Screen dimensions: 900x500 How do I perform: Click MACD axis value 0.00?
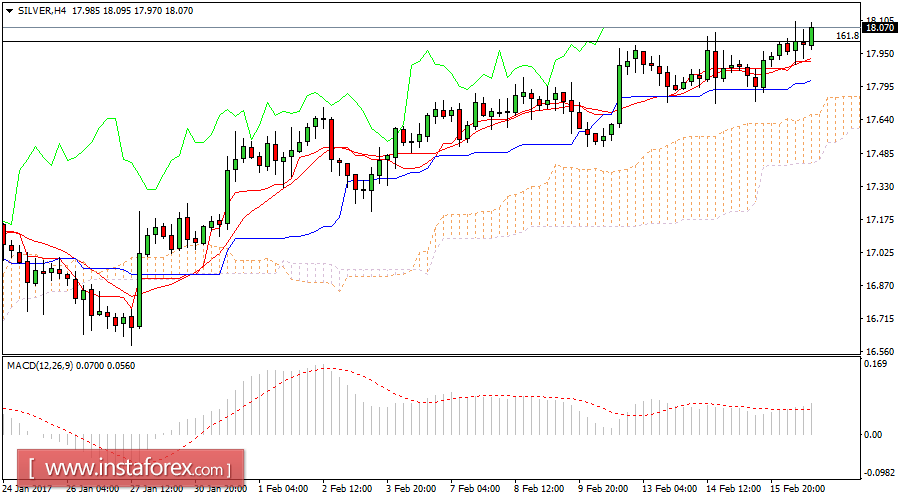(x=874, y=435)
